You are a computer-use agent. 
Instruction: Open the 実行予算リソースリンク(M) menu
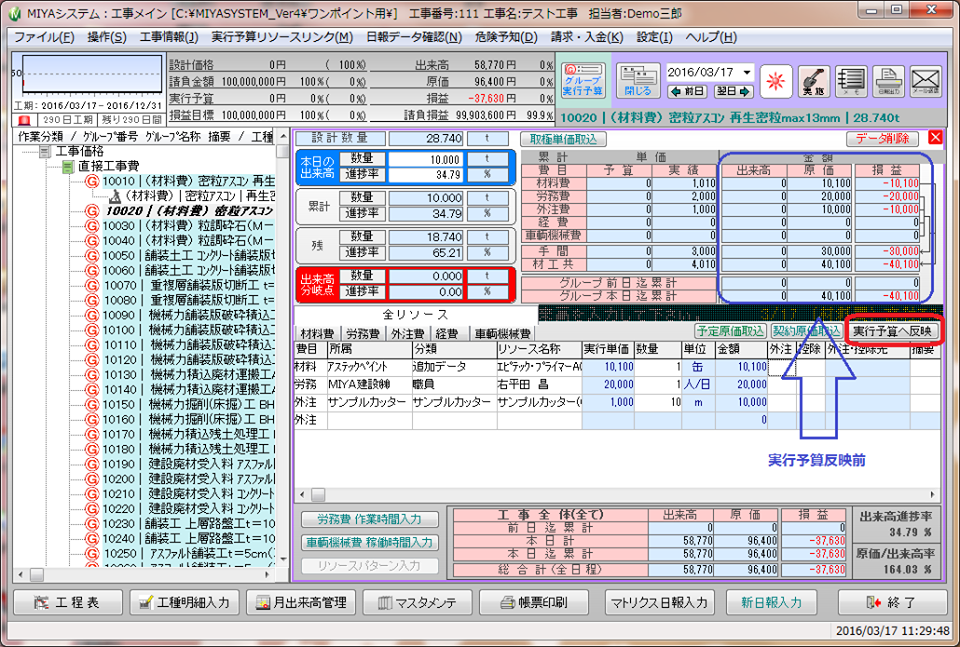click(282, 37)
